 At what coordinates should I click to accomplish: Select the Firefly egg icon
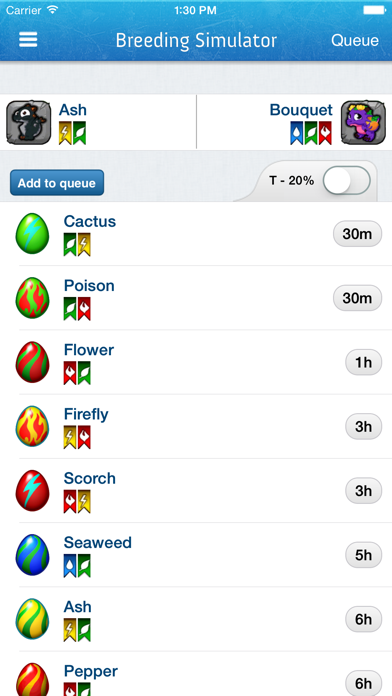pyautogui.click(x=32, y=426)
